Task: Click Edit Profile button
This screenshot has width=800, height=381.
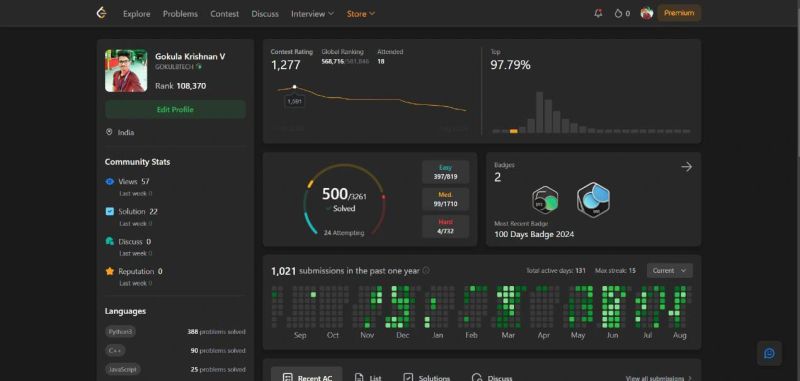Action: (175, 110)
